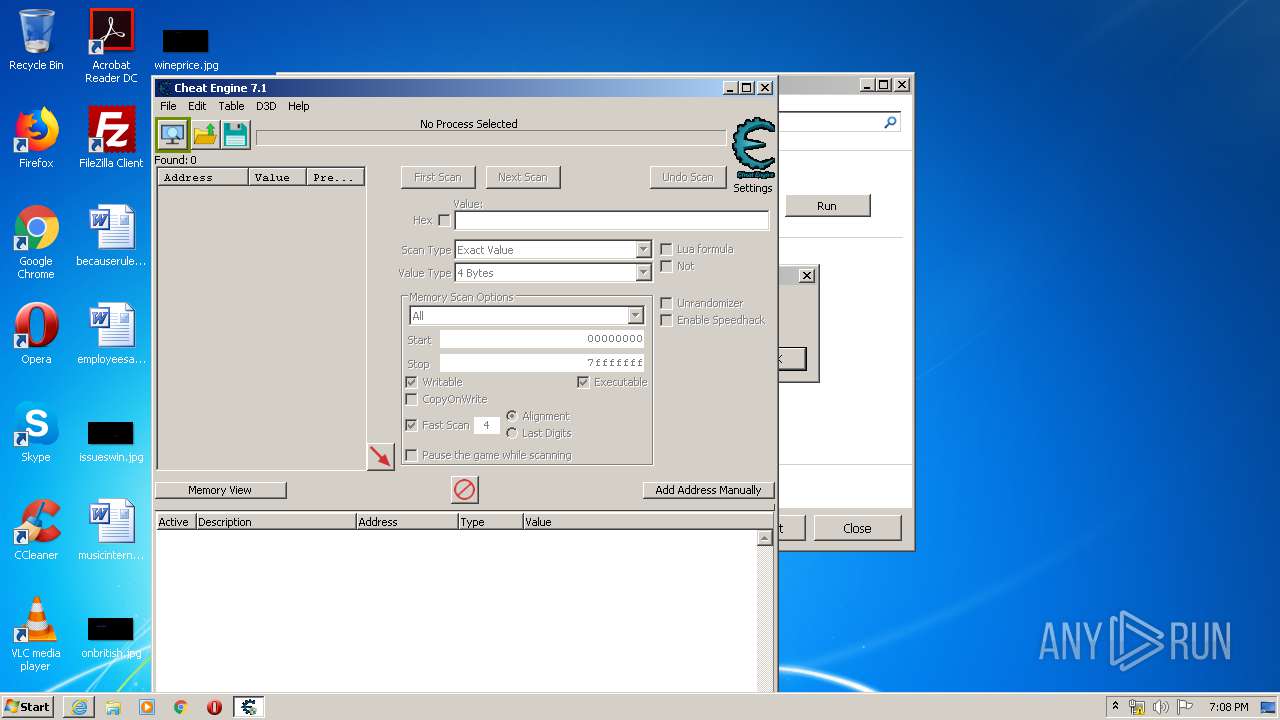Click the save table floppy disk icon

click(x=235, y=134)
